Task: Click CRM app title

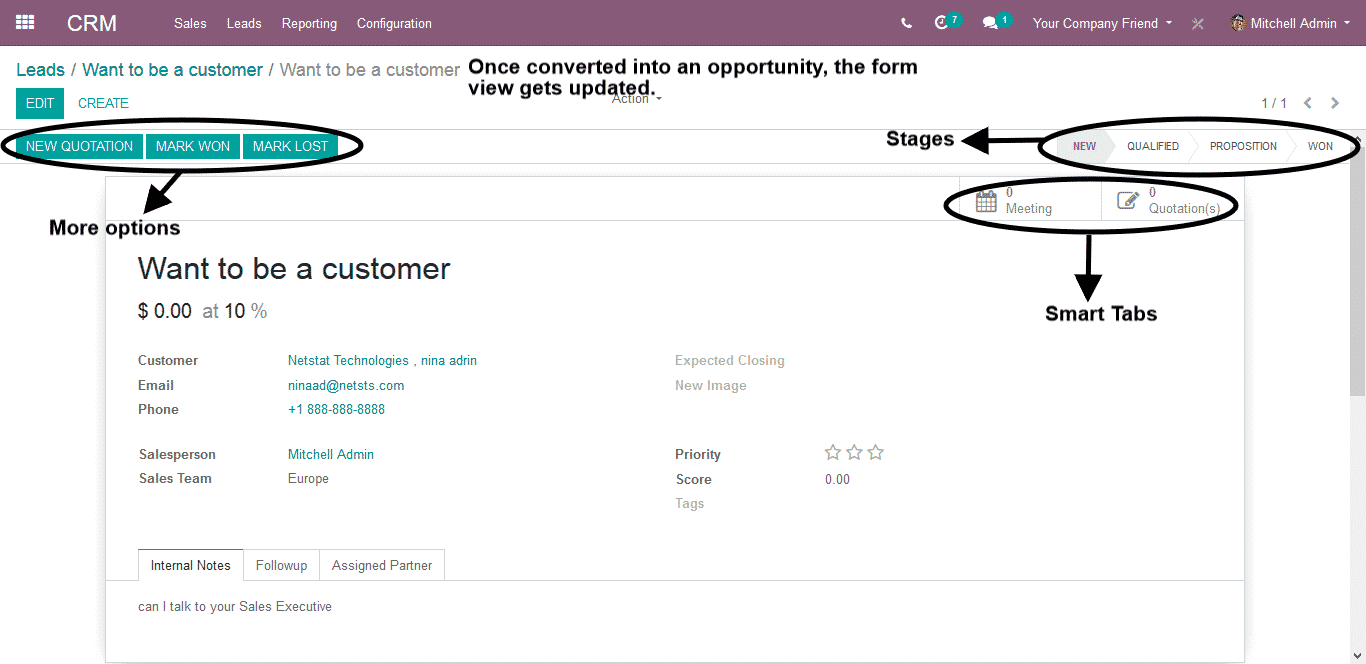Action: 92,23
